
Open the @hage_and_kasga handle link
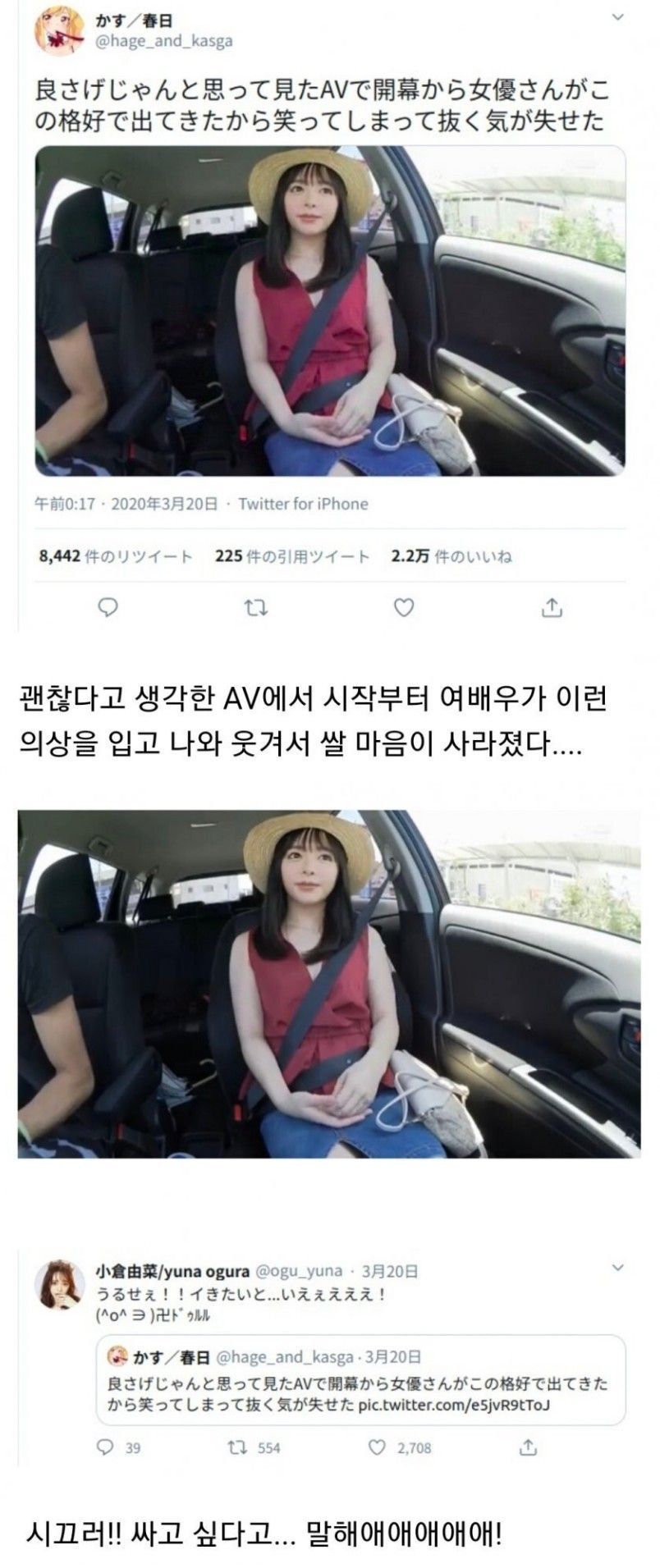(x=165, y=41)
